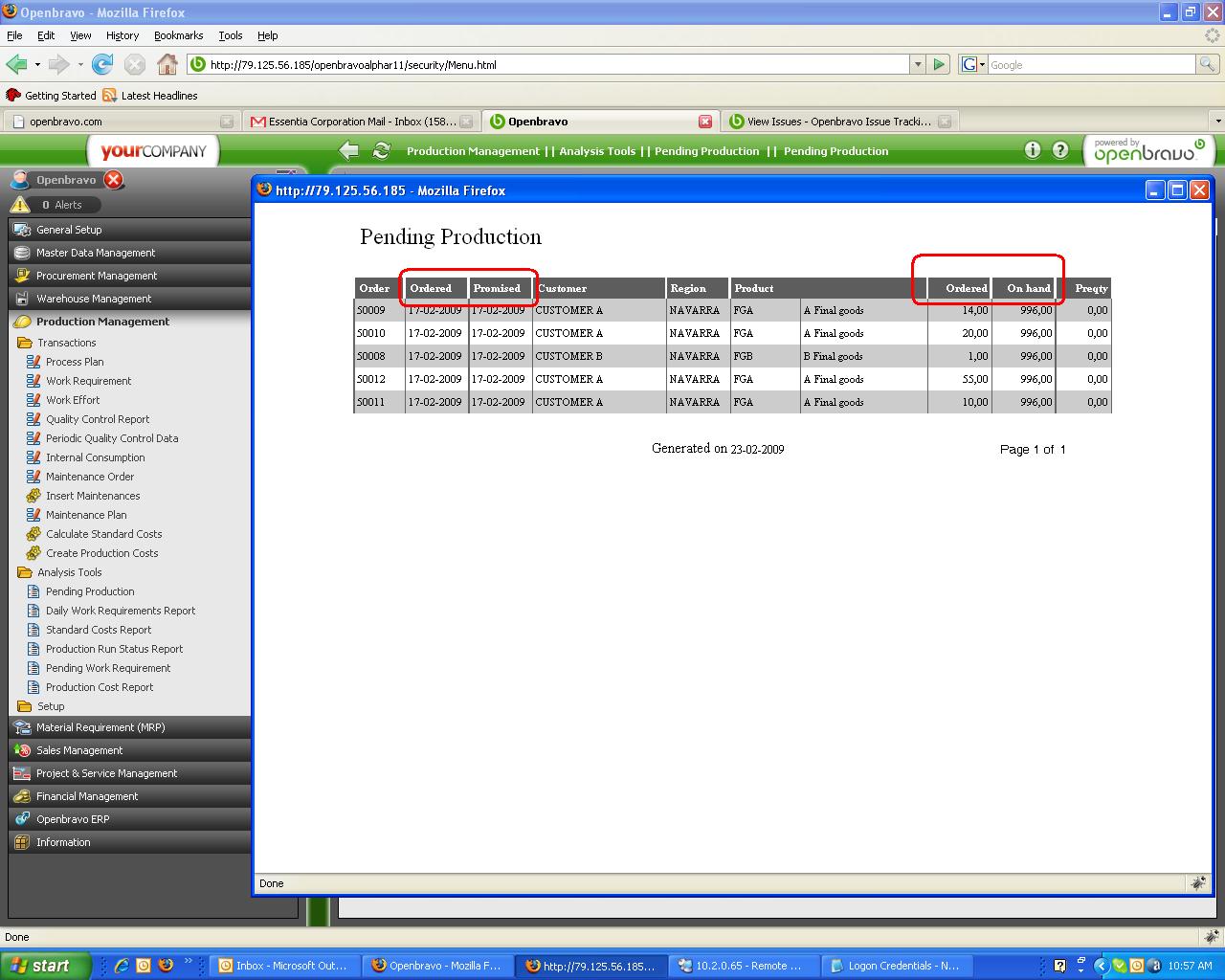The image size is (1225, 980).
Task: Click the Inbox - Microsoft Outlook taskbar button
Action: (x=285, y=966)
